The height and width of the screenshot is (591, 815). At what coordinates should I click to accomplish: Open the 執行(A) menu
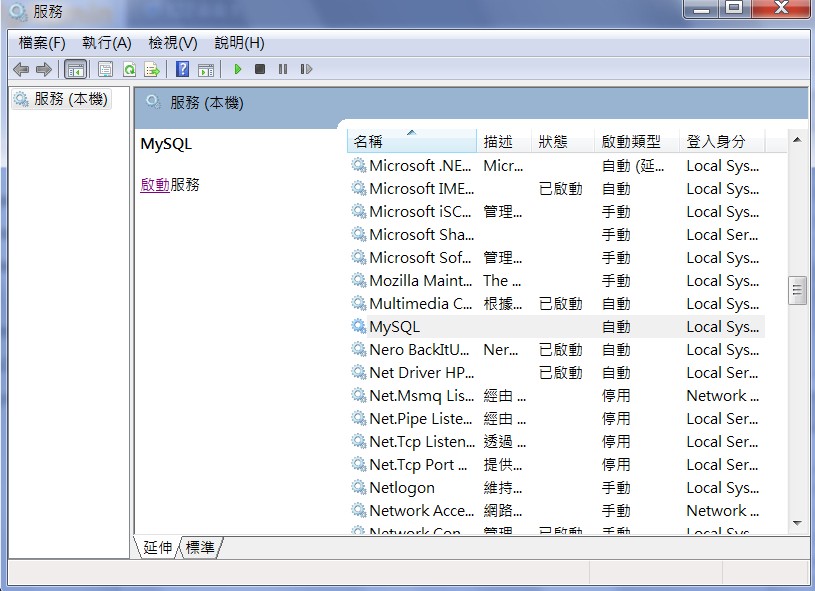(106, 43)
